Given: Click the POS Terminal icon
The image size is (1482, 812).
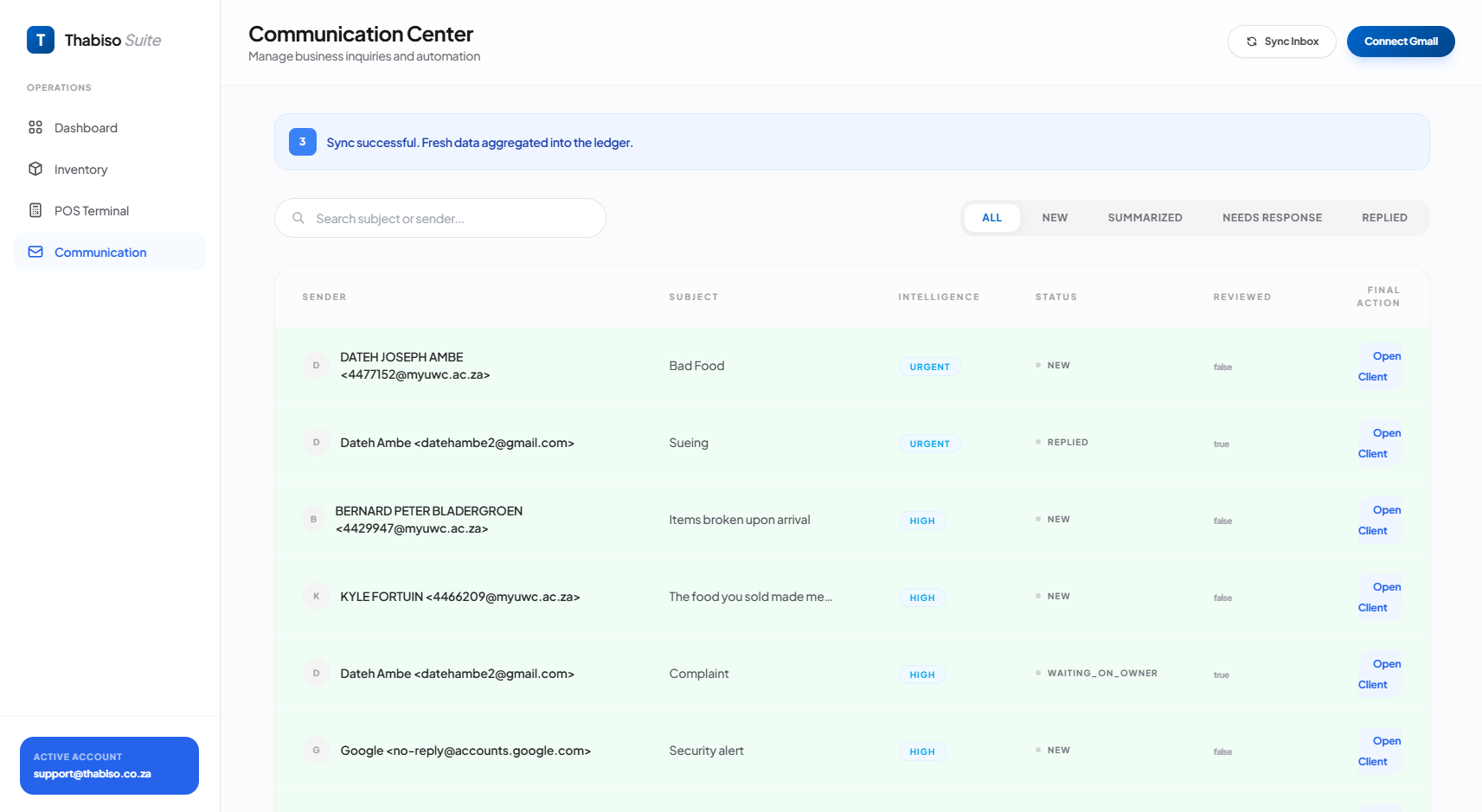Looking at the screenshot, I should 35,210.
